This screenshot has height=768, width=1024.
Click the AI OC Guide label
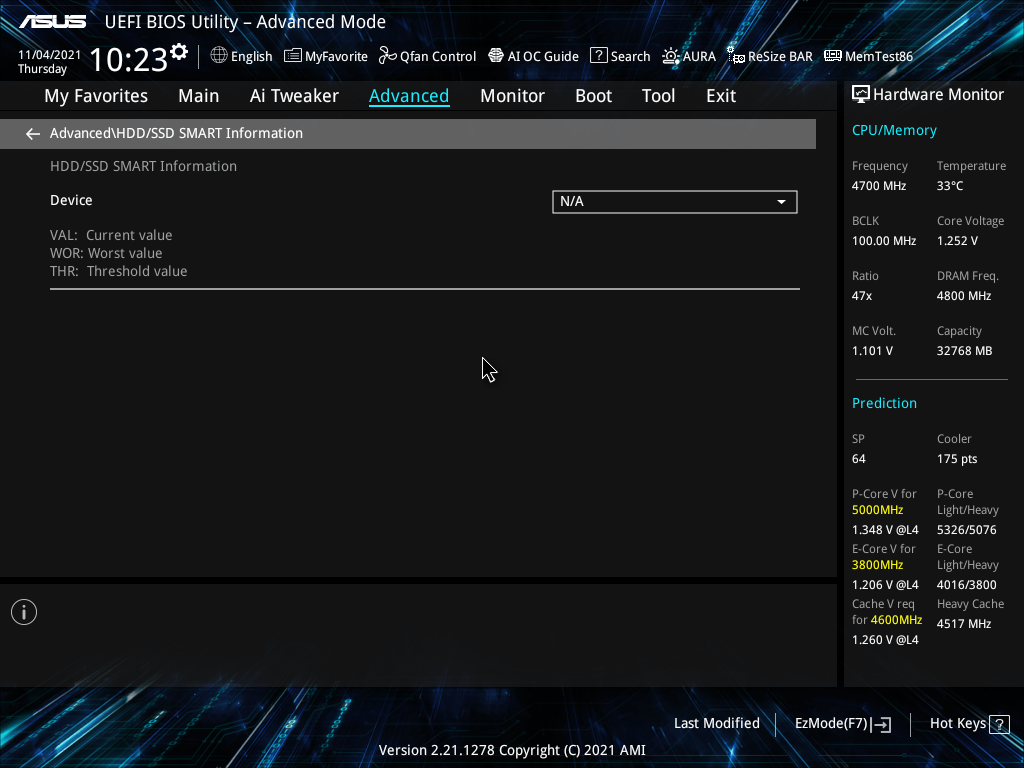(543, 57)
